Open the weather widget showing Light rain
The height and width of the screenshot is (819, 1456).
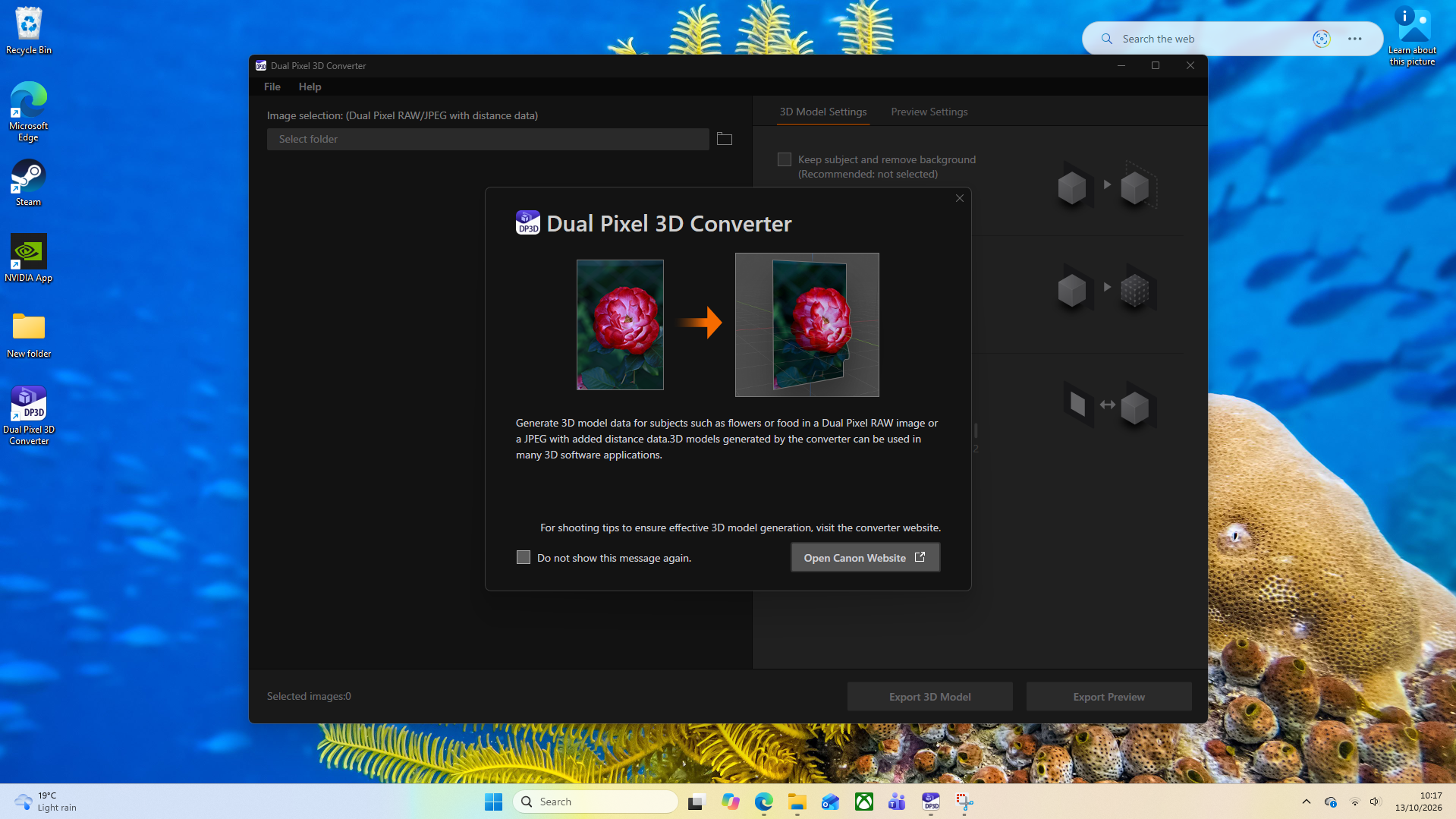pyautogui.click(x=46, y=802)
